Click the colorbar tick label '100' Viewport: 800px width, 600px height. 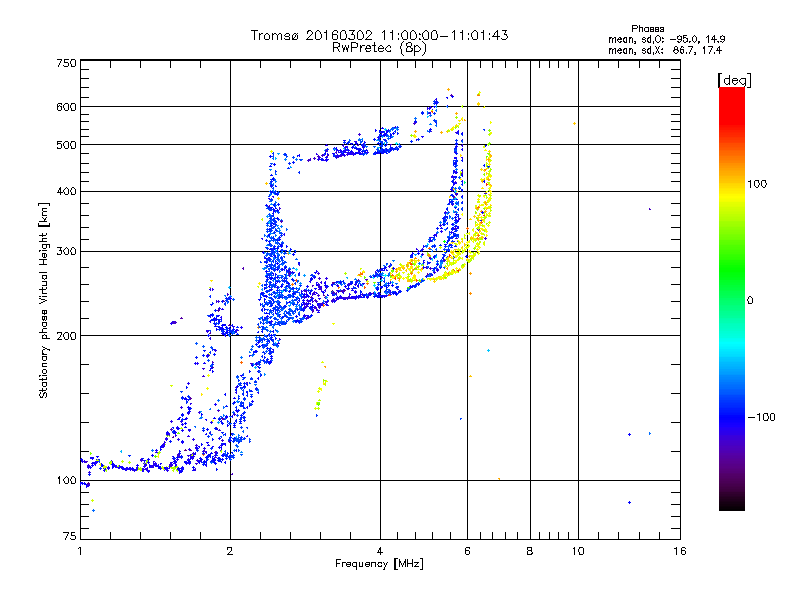click(757, 184)
